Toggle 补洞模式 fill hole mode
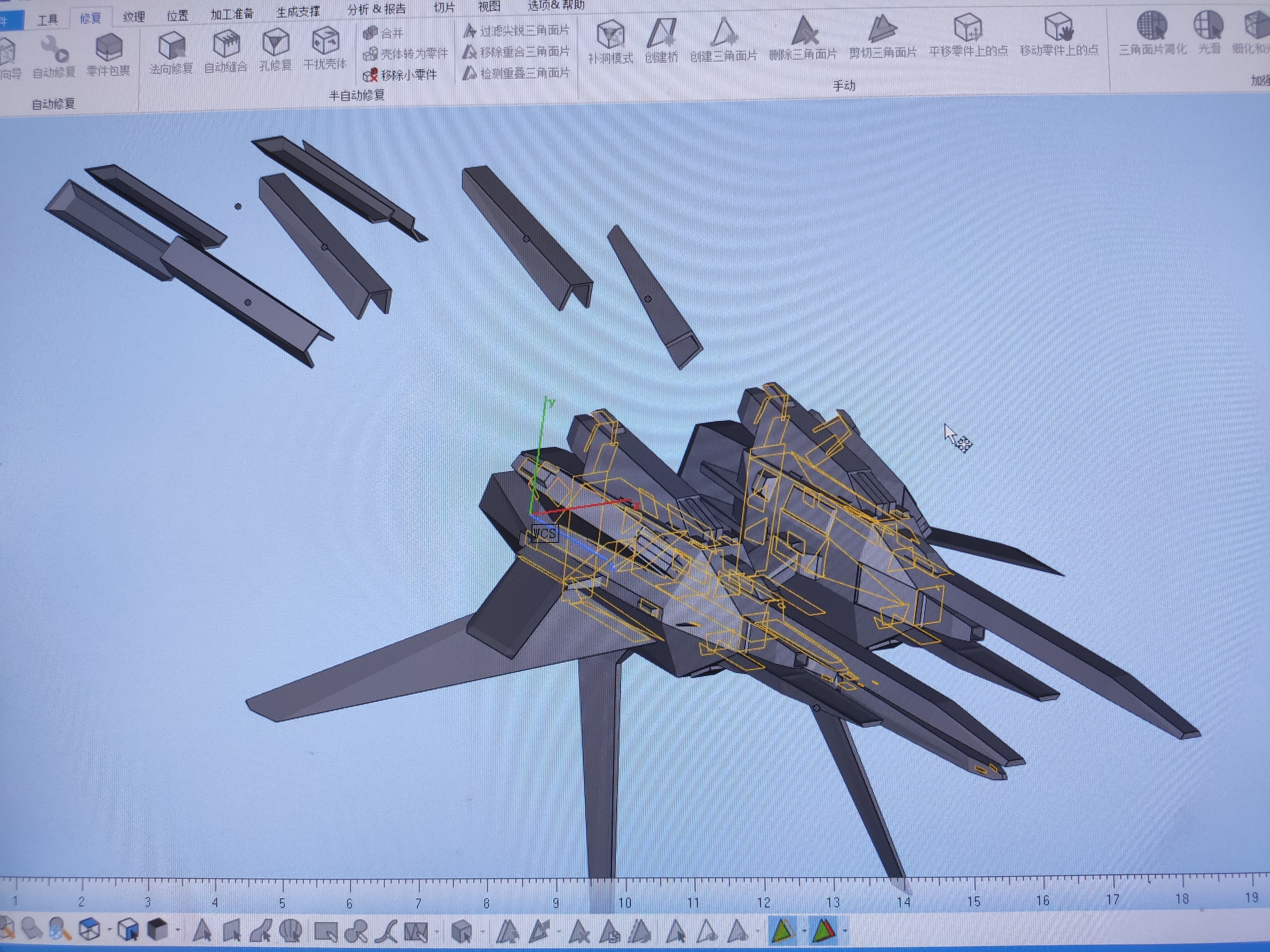 click(610, 41)
